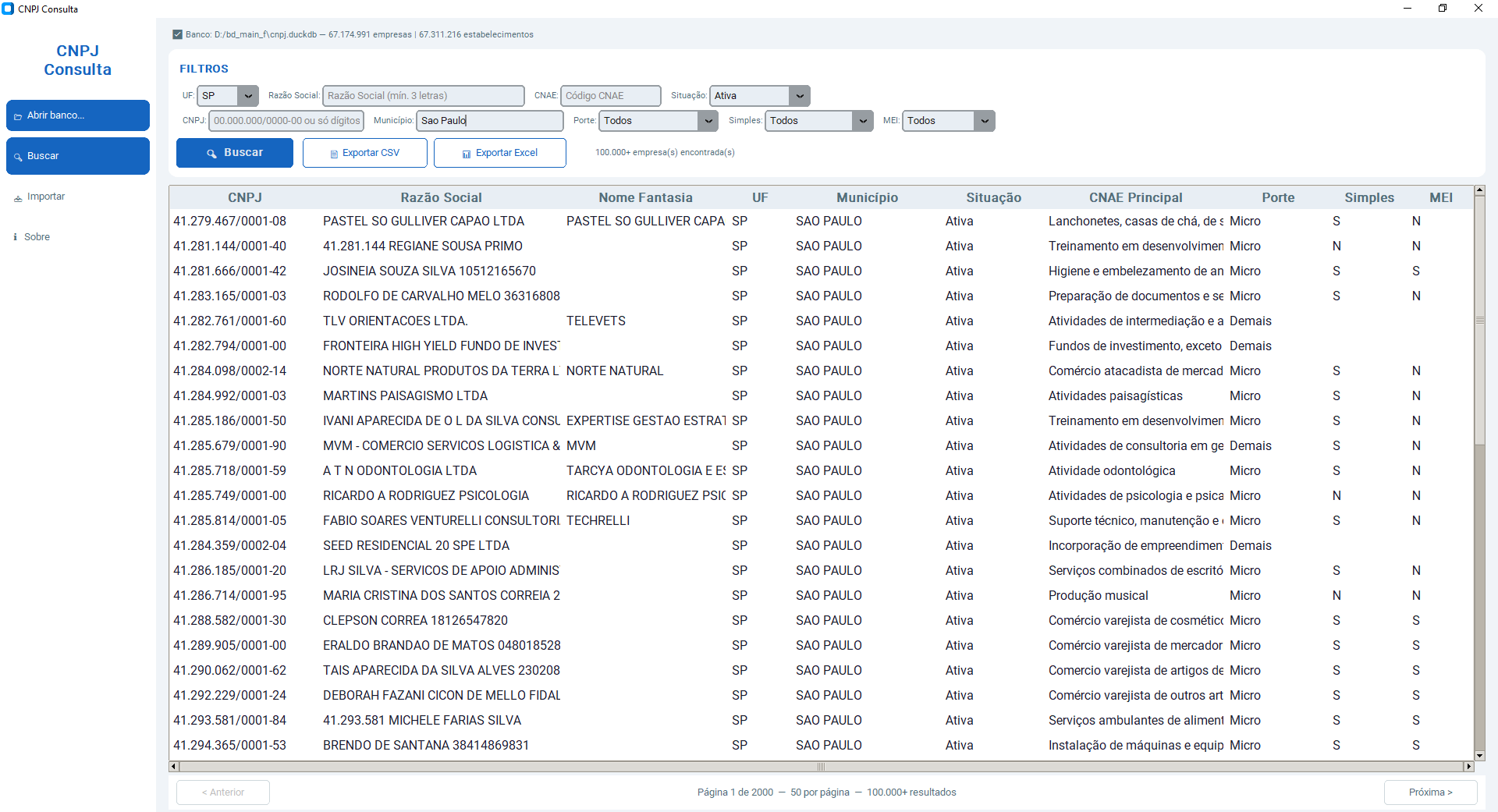Click the vertical scrollbar thumb of the table
1498x812 pixels.
[1479, 321]
